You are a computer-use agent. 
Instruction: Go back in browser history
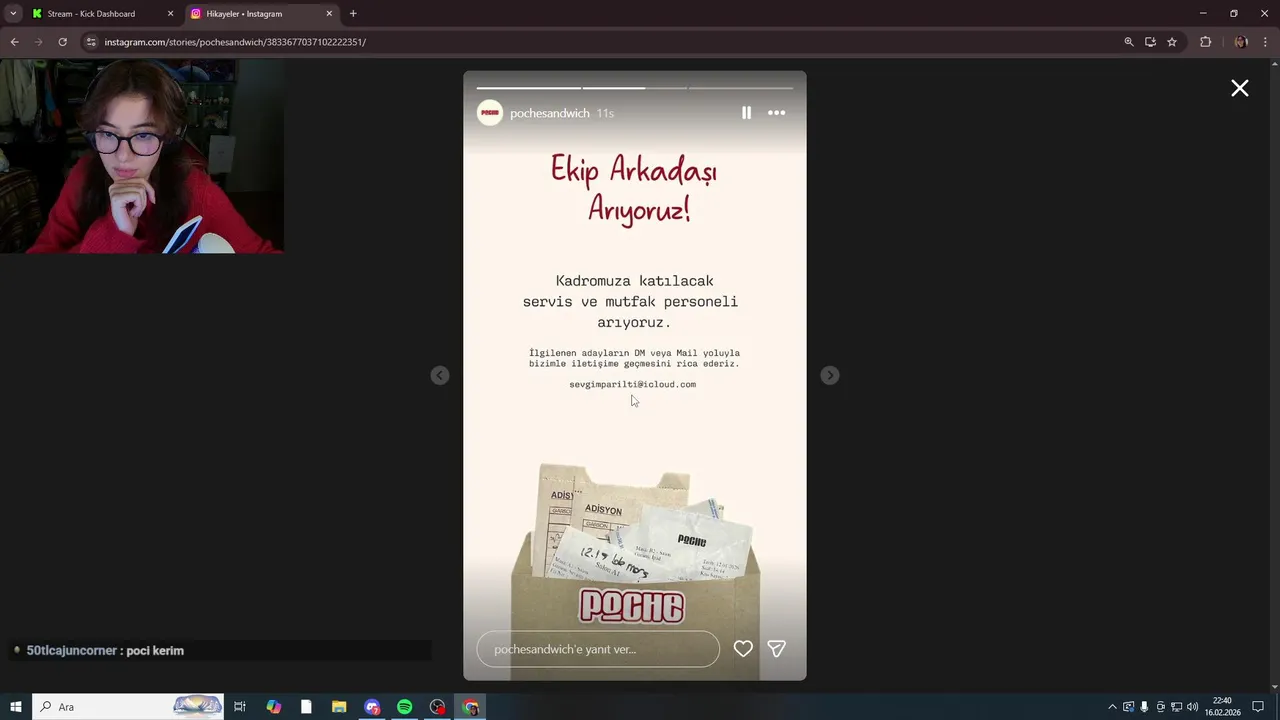(x=14, y=42)
